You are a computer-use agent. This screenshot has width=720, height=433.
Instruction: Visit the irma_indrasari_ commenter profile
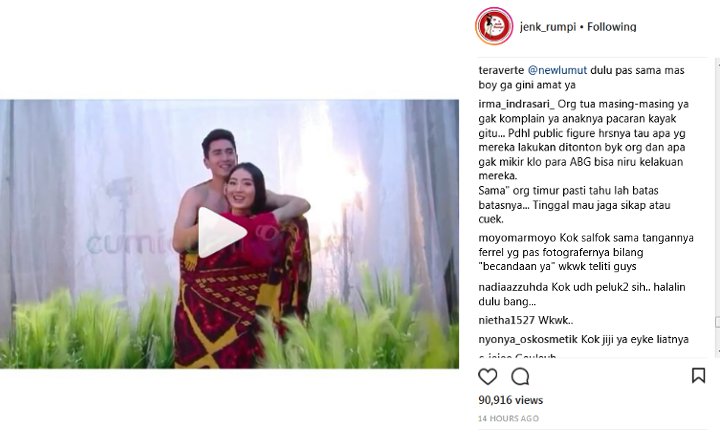(517, 104)
